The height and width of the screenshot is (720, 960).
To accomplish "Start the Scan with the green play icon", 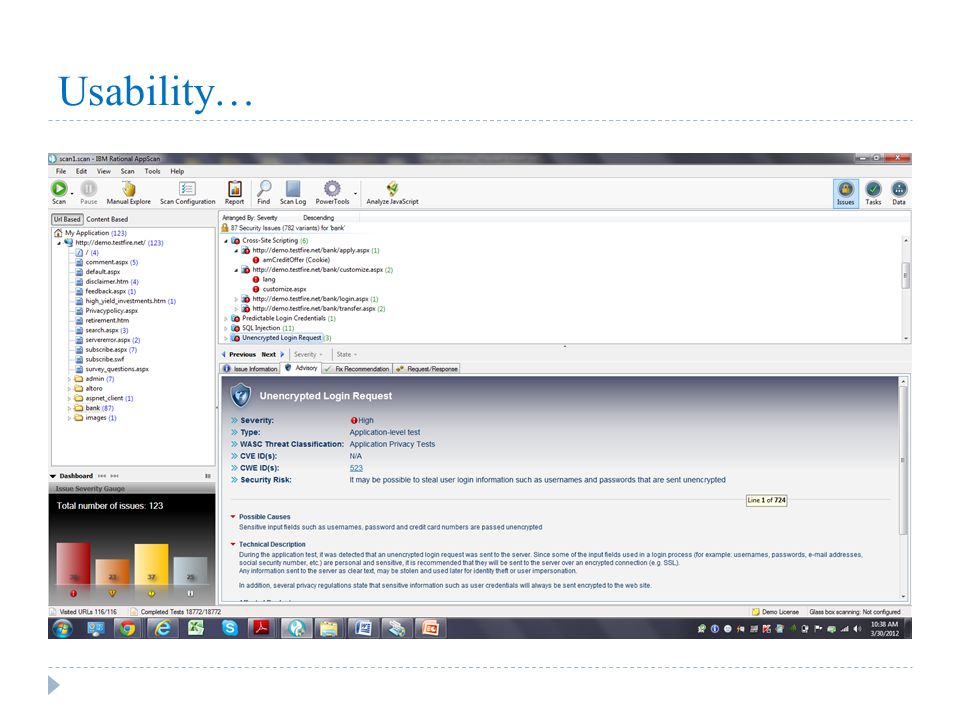I will pyautogui.click(x=59, y=189).
